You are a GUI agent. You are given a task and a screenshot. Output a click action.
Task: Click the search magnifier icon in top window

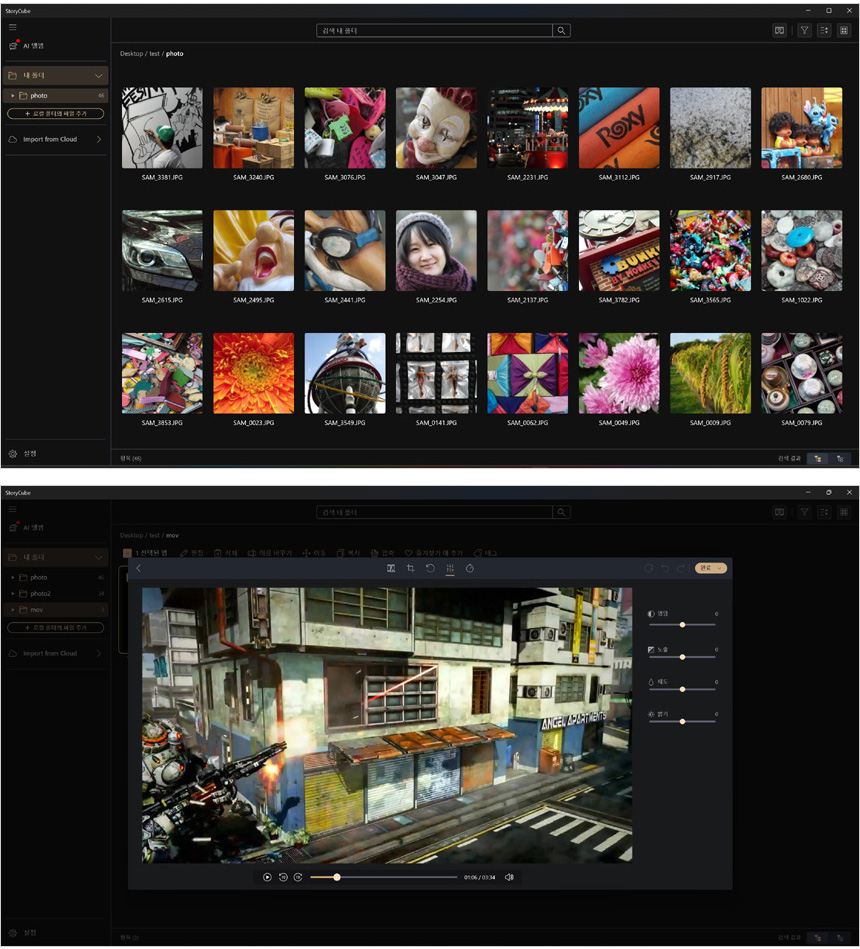pos(561,30)
